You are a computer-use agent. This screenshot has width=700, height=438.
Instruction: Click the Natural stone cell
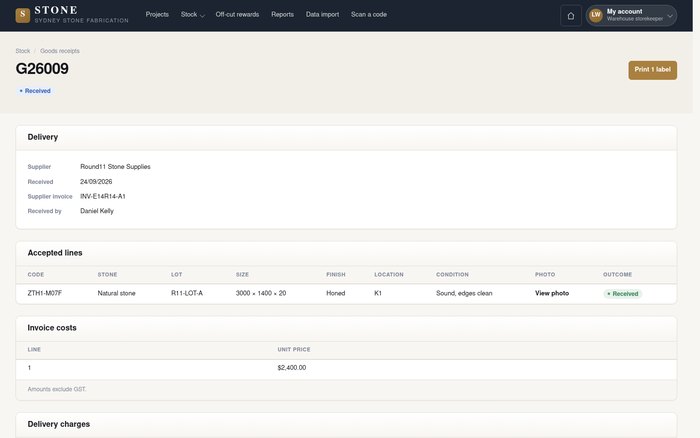tap(116, 293)
